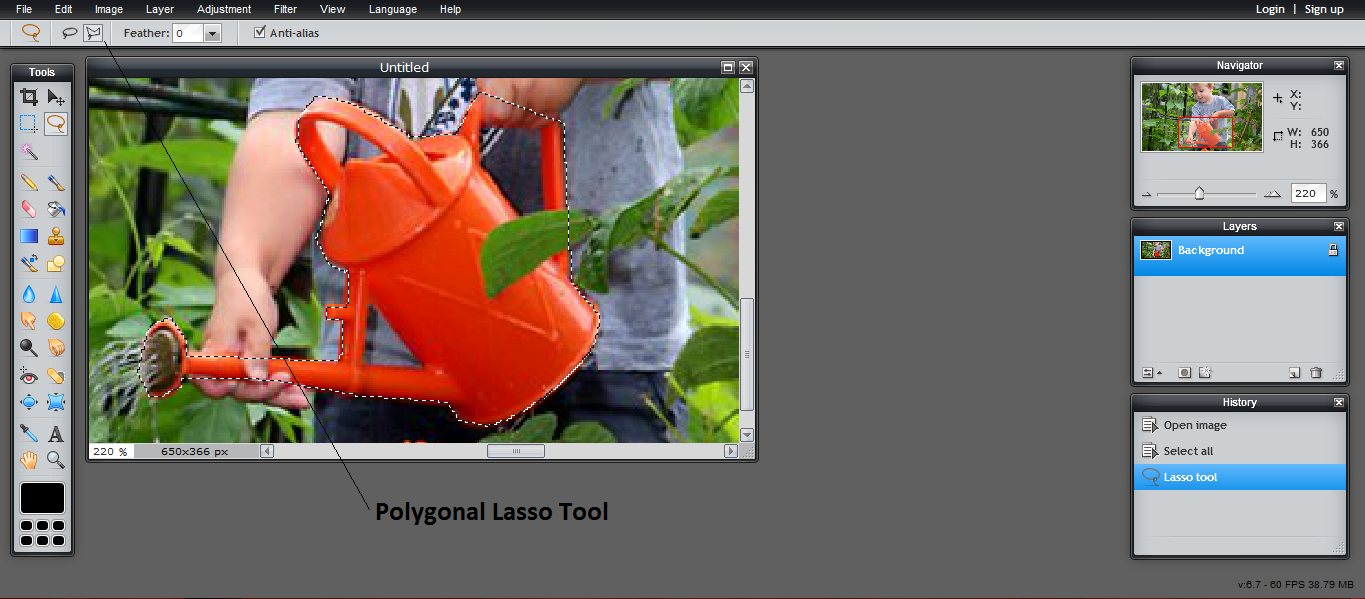This screenshot has height=599, width=1365.
Task: Switch to the Polygonal Lasso mode toggle
Action: tap(93, 31)
